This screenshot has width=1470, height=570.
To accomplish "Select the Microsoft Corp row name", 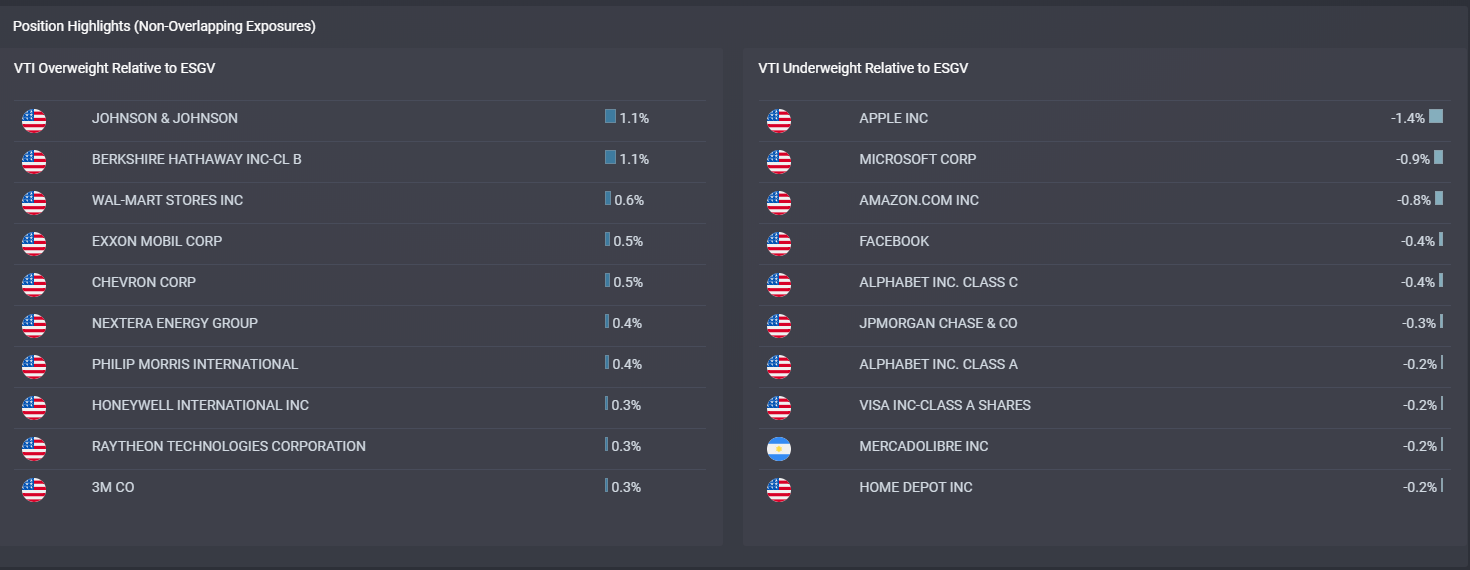I will 917,159.
